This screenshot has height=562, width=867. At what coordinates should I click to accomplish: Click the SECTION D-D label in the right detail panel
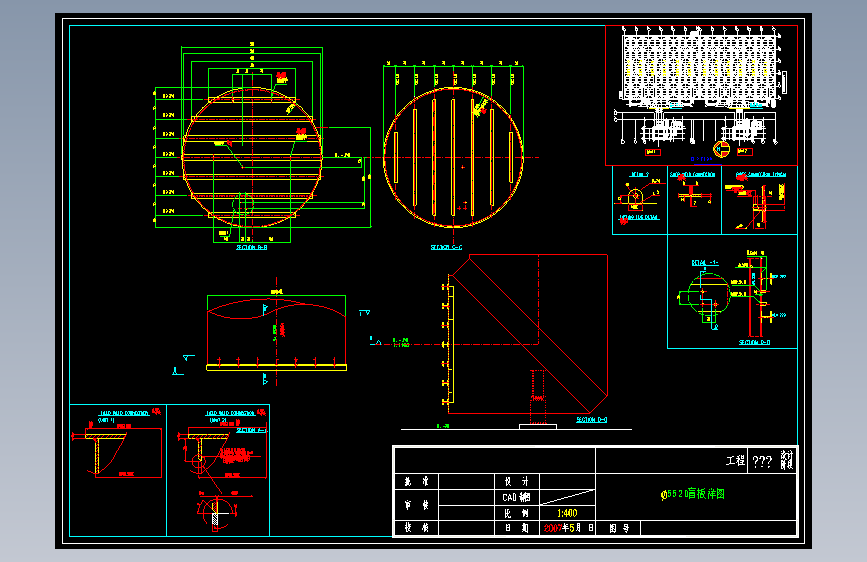754,342
